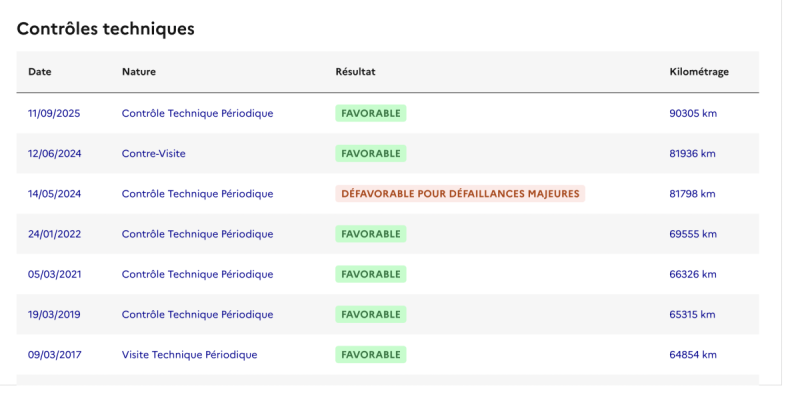This screenshot has height=403, width=800.
Task: Open the 24/01/2022 date entry
Action: coord(54,234)
